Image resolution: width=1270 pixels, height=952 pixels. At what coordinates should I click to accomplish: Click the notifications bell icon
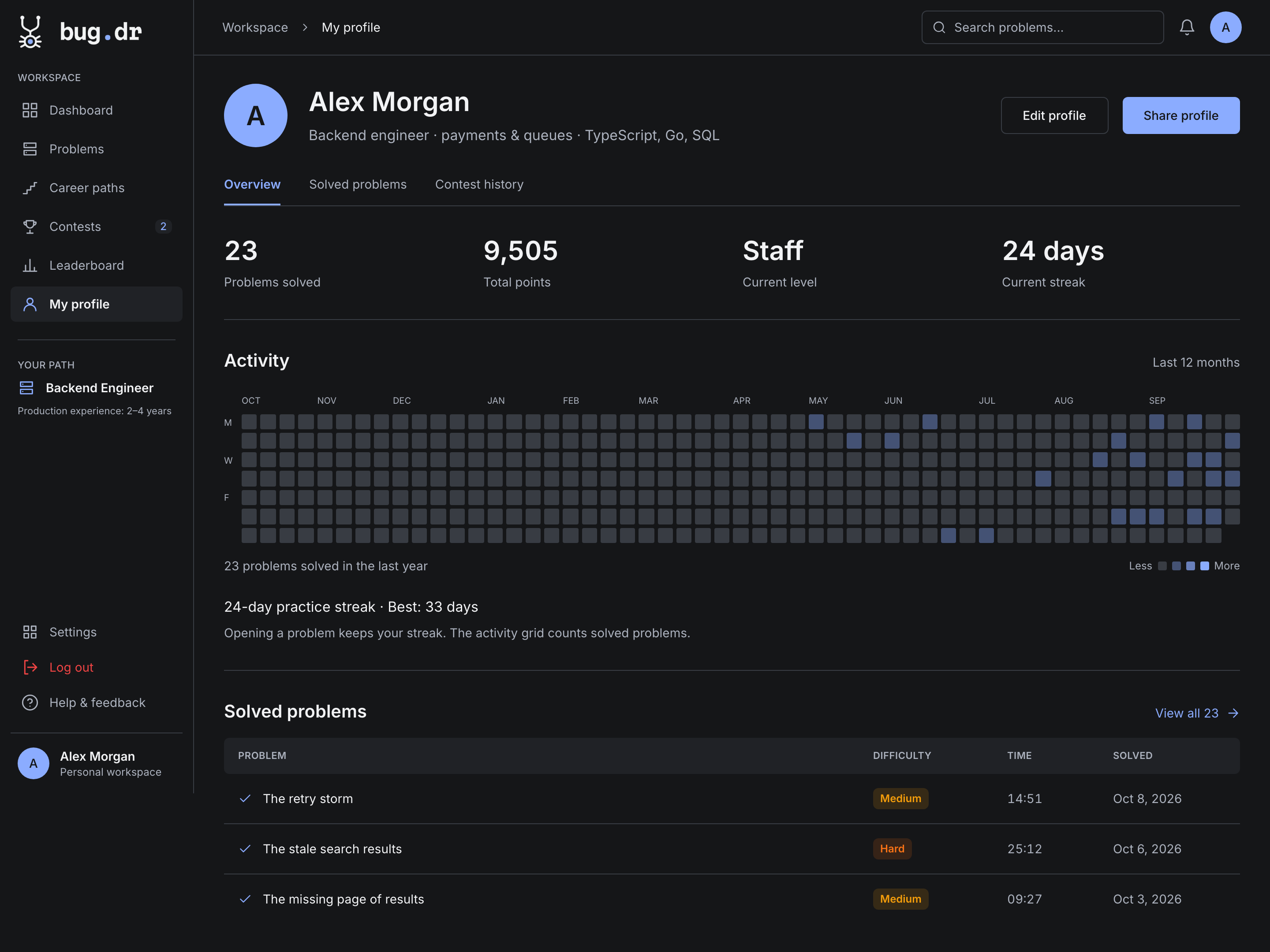[x=1187, y=27]
